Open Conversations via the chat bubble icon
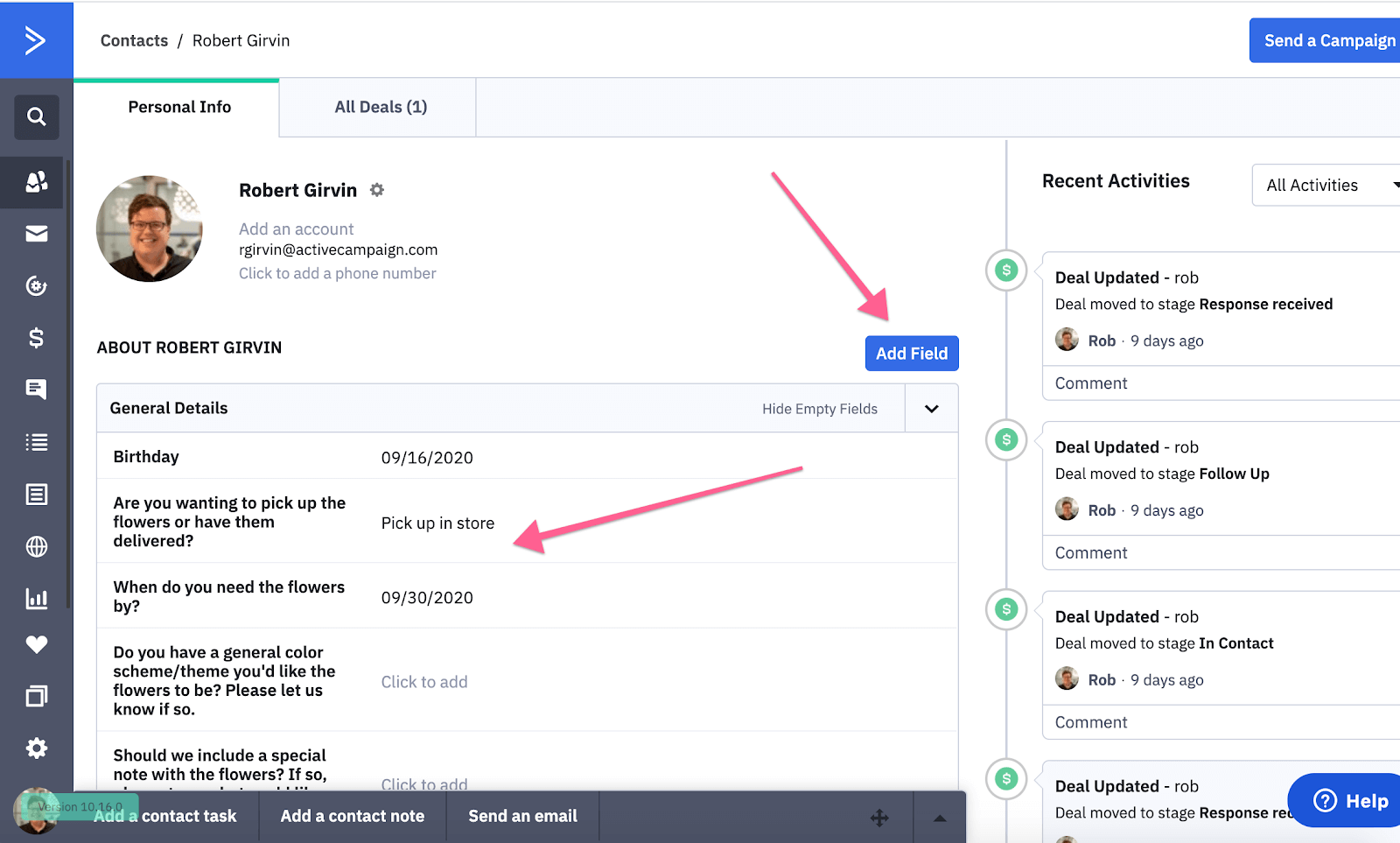The height and width of the screenshot is (843, 1400). point(37,390)
